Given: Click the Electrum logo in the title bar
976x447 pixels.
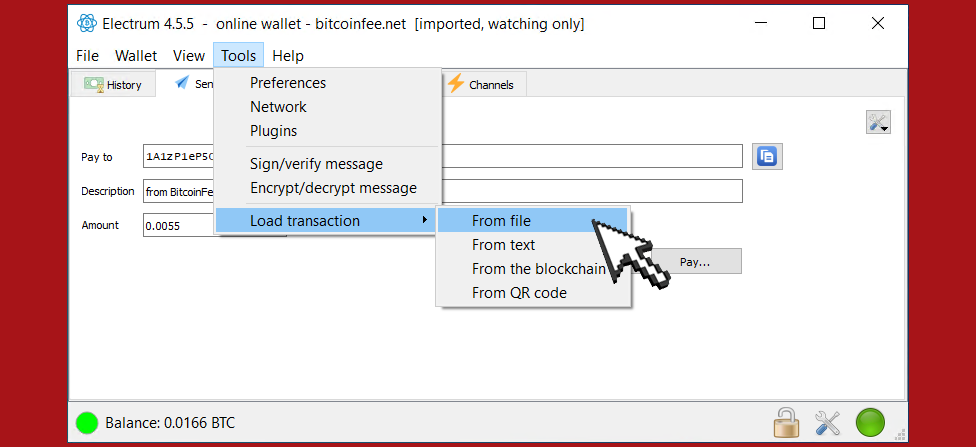Looking at the screenshot, I should (x=86, y=24).
